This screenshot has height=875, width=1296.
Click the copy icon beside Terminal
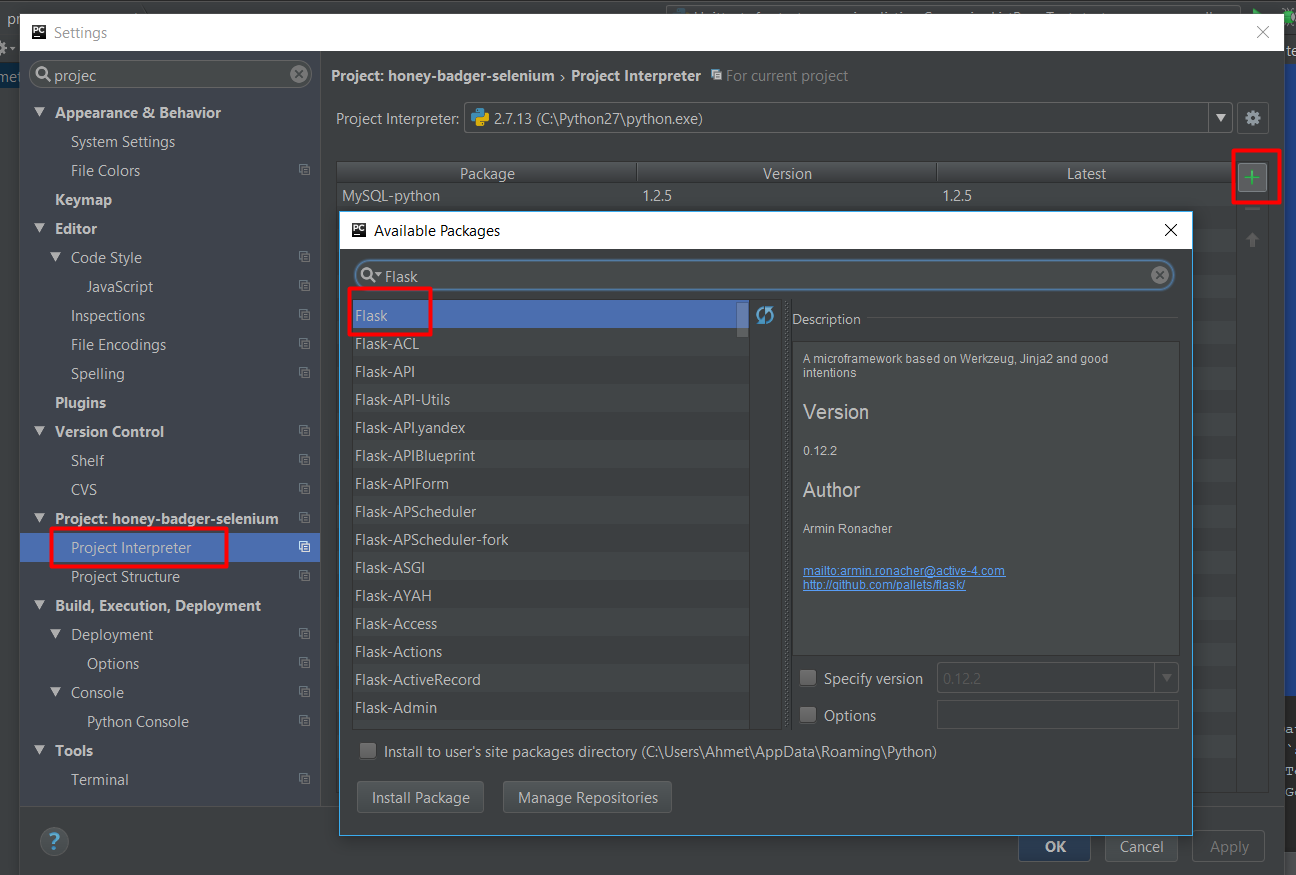(x=304, y=779)
